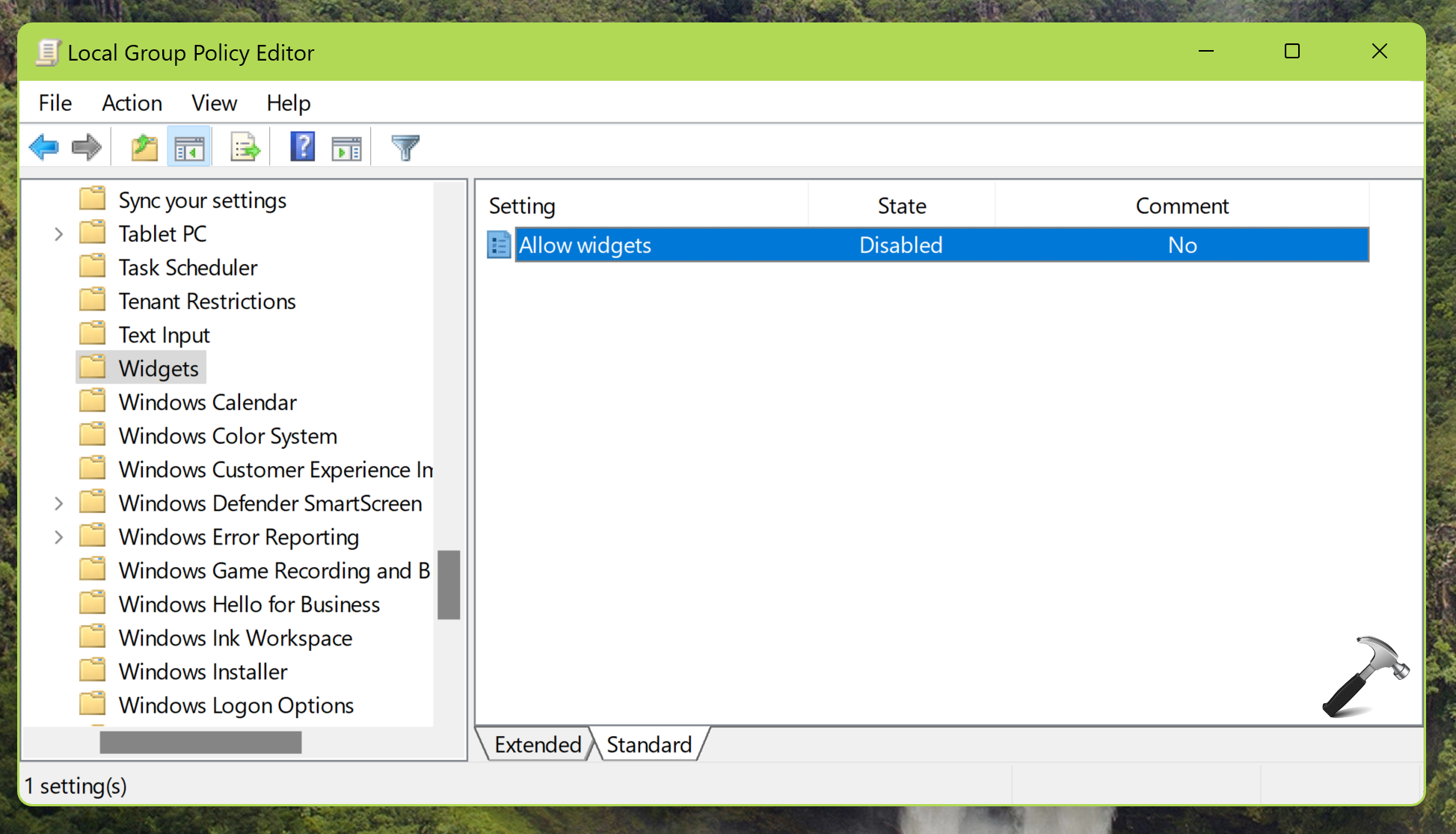
Task: Click the Forward arrow toolbar icon
Action: click(86, 147)
